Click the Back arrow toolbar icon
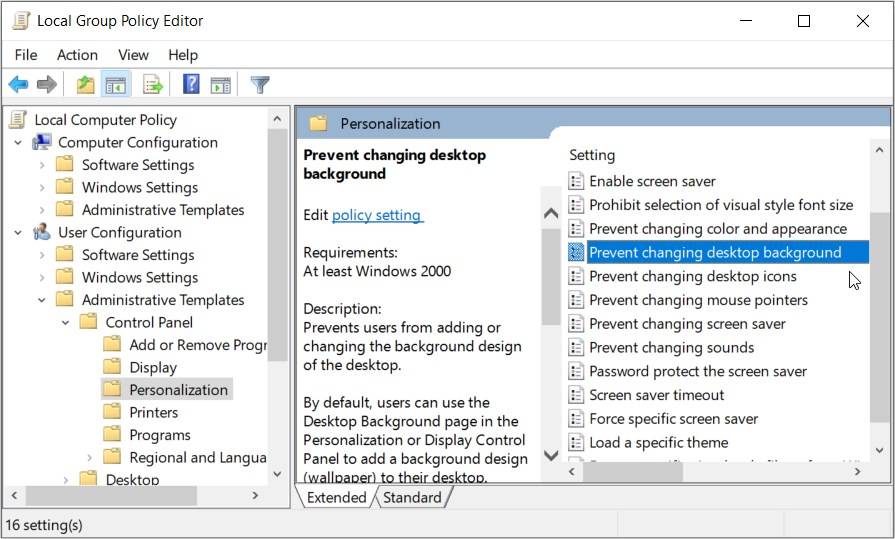Screen dimensions: 895x539 [18, 85]
